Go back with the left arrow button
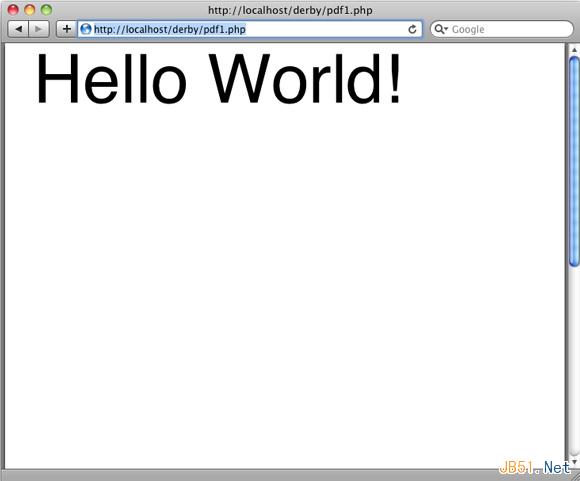 tap(18, 29)
